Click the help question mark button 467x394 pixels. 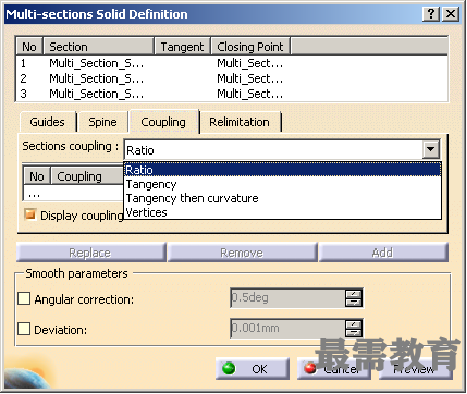(x=431, y=14)
